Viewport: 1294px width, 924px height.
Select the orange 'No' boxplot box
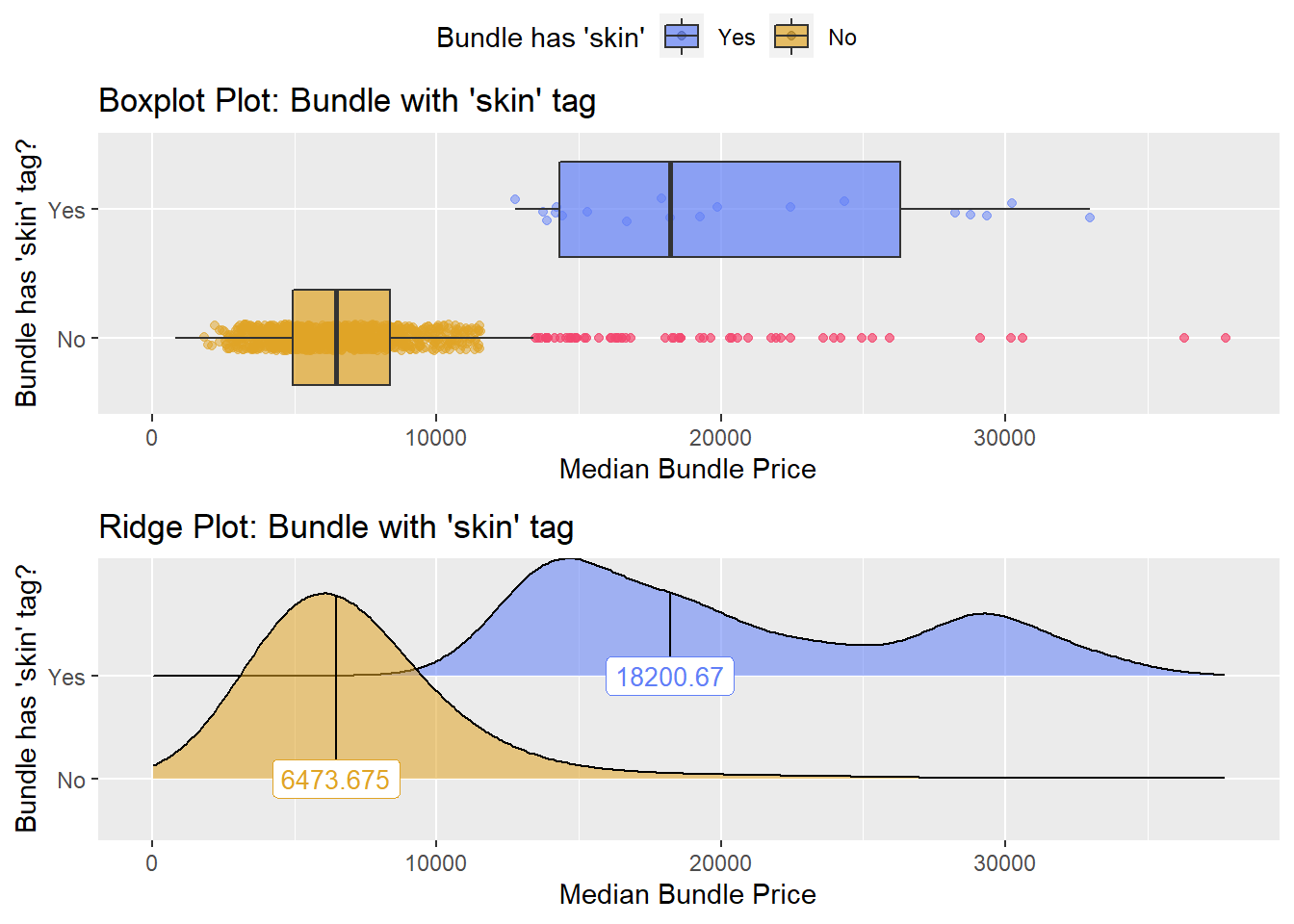click(341, 338)
